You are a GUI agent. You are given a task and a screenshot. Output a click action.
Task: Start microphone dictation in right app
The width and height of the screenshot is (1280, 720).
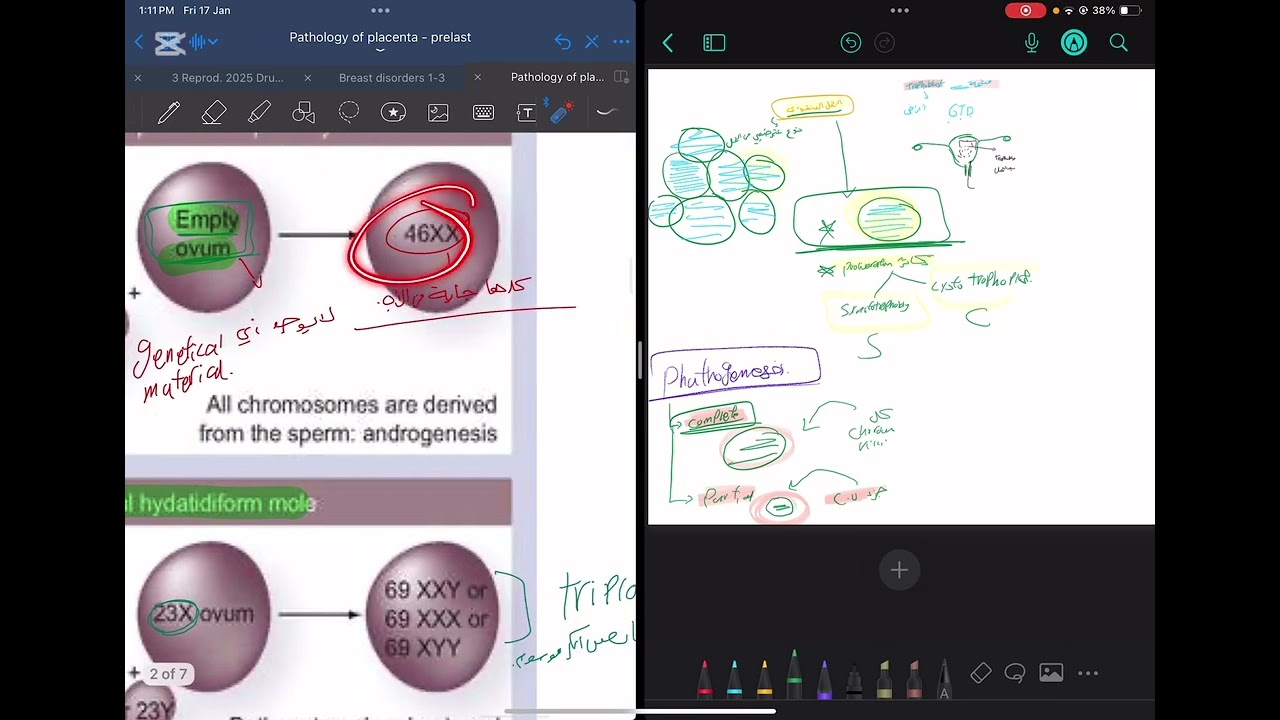(x=1032, y=43)
